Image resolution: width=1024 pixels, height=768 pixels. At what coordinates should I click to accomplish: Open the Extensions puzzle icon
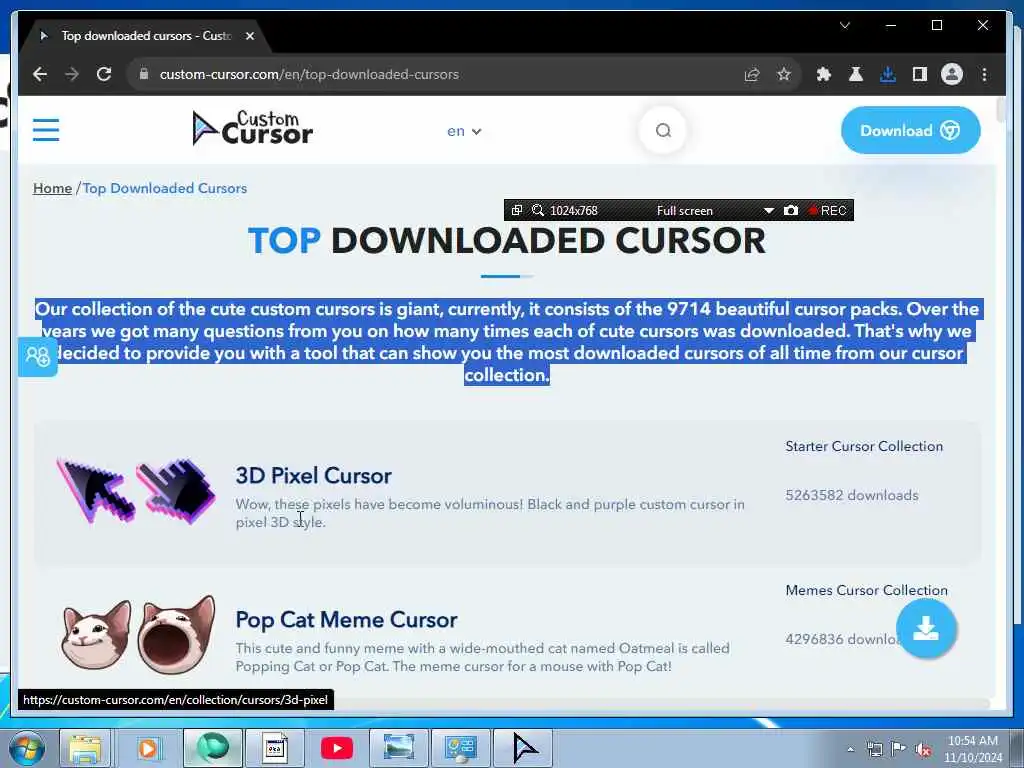click(824, 74)
